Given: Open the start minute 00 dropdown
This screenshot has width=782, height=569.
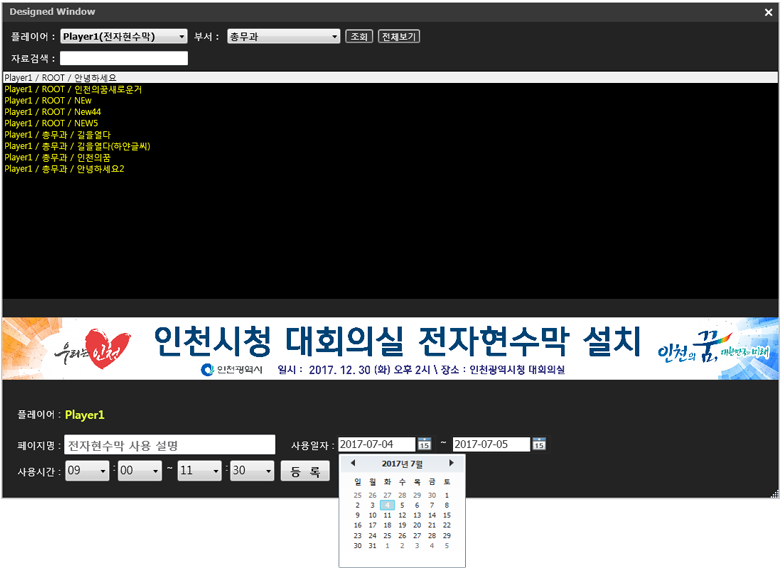Looking at the screenshot, I should click(140, 470).
